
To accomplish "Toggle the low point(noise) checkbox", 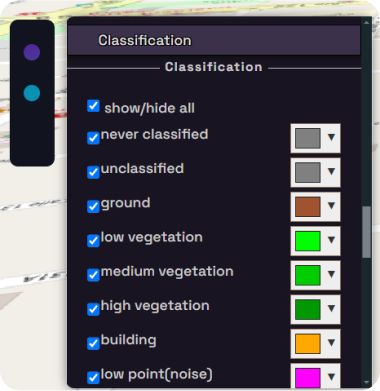I will 93,378.
